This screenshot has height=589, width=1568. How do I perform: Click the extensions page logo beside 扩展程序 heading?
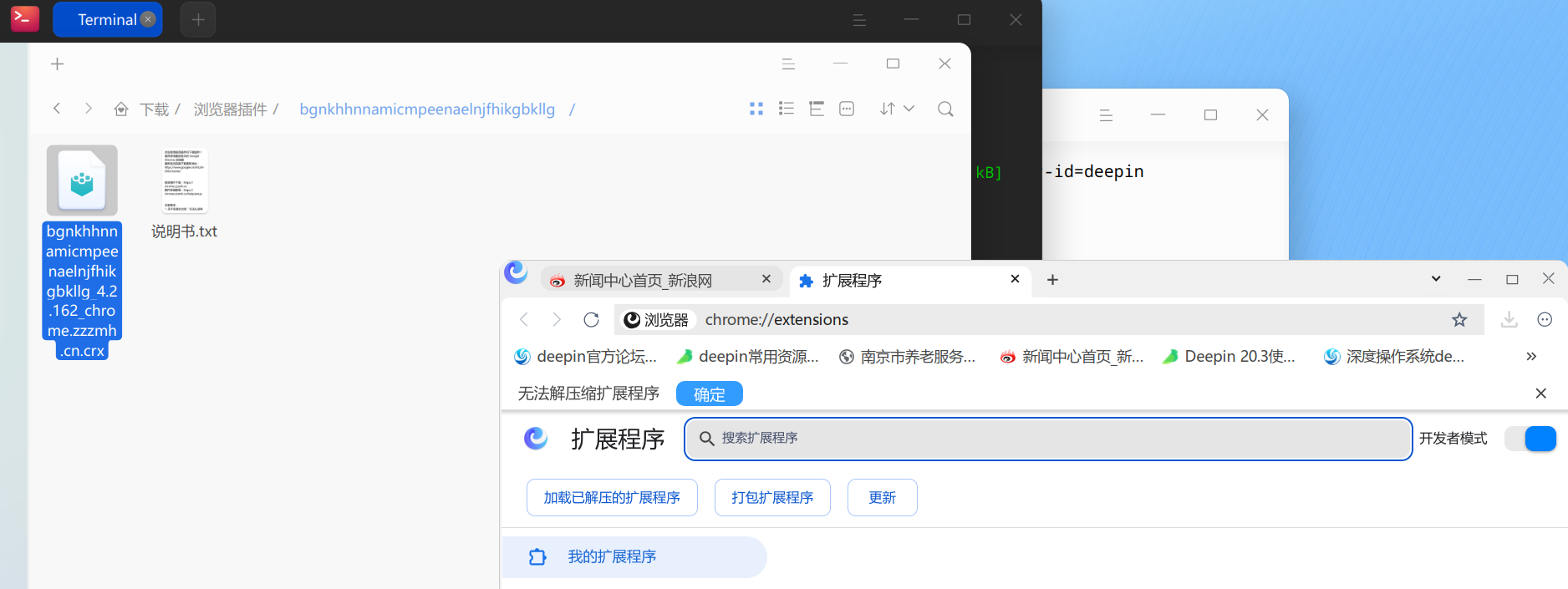[536, 439]
